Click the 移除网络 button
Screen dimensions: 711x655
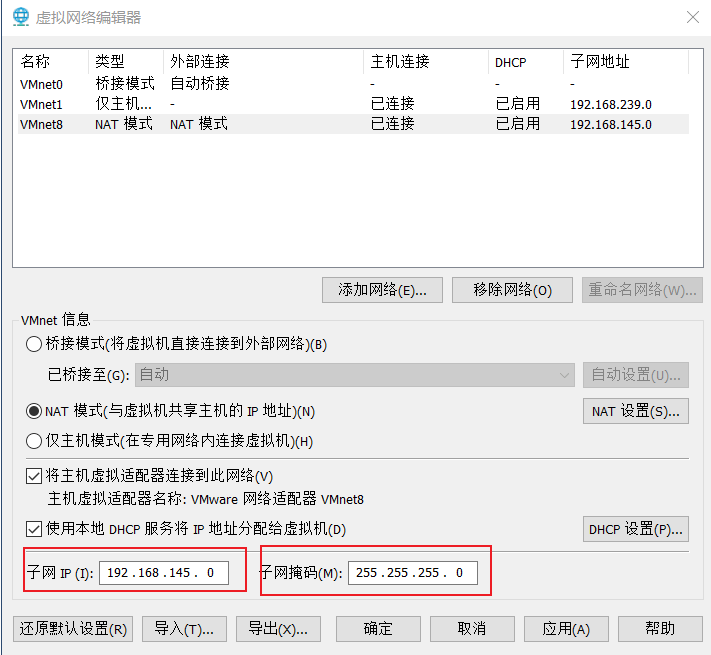514,290
